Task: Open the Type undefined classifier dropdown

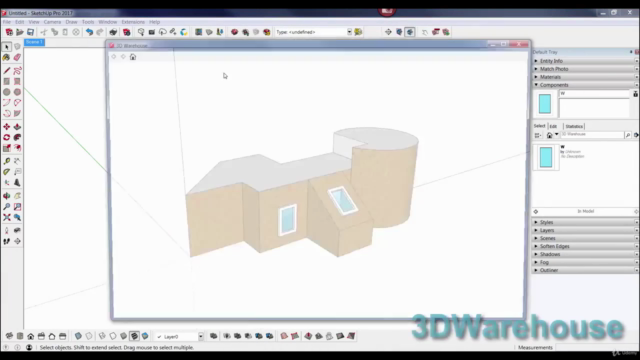Action: pyautogui.click(x=349, y=32)
